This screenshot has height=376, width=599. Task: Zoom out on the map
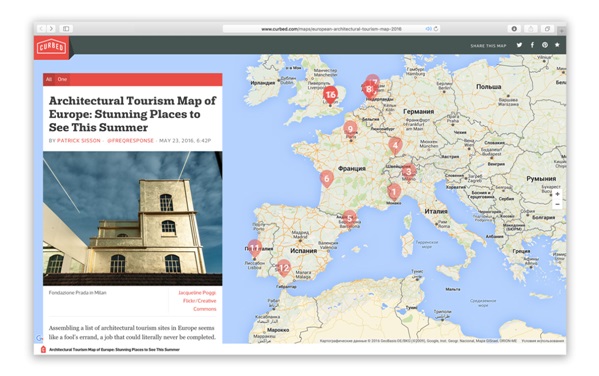pyautogui.click(x=557, y=204)
